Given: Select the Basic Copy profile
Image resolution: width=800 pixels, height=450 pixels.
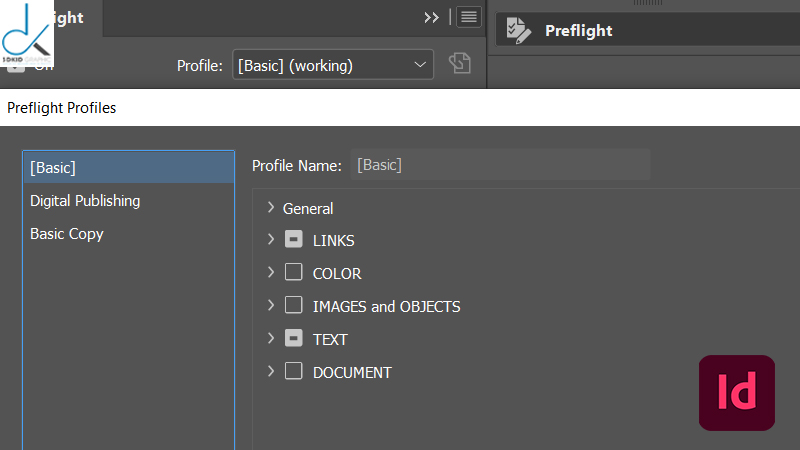Looking at the screenshot, I should [x=67, y=234].
